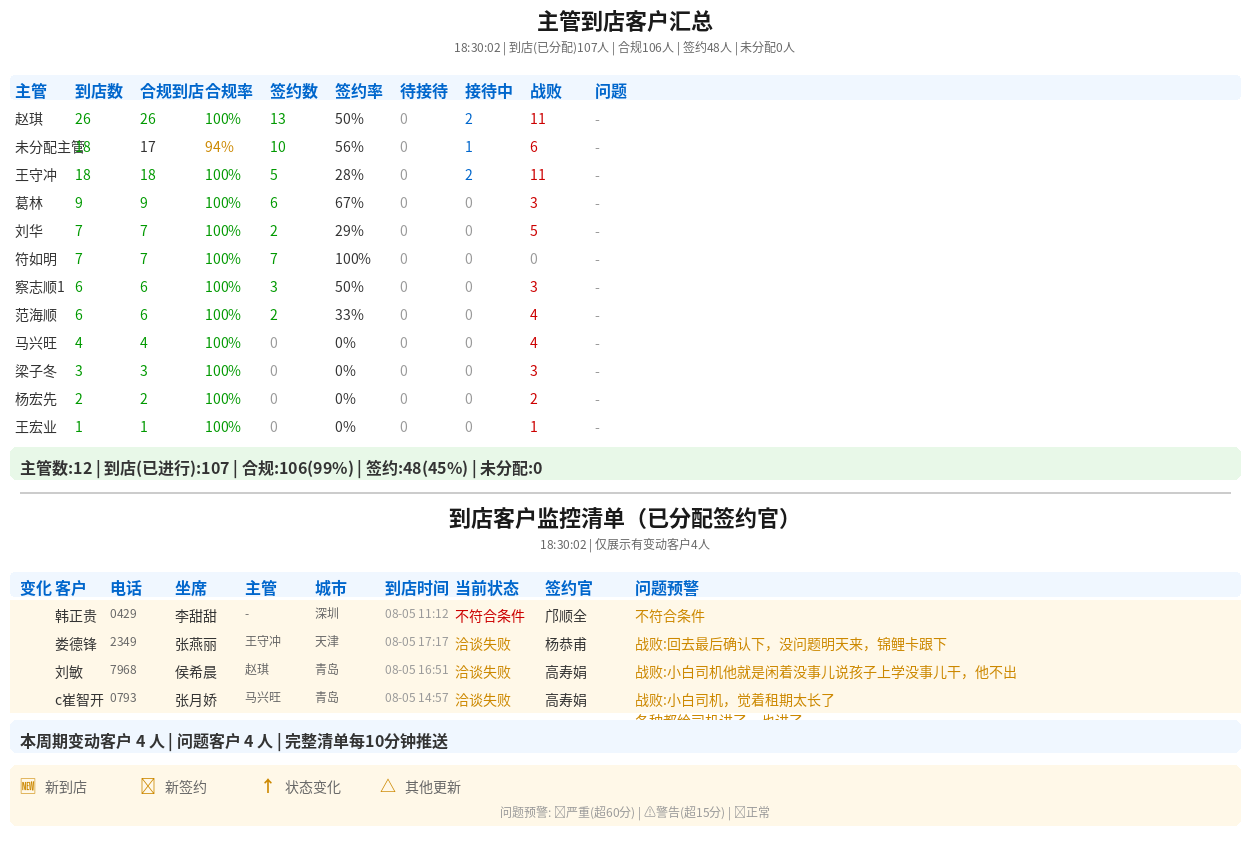This screenshot has width=1250, height=868.
Task: Click the 待接待 column header
Action: pyautogui.click(x=424, y=91)
